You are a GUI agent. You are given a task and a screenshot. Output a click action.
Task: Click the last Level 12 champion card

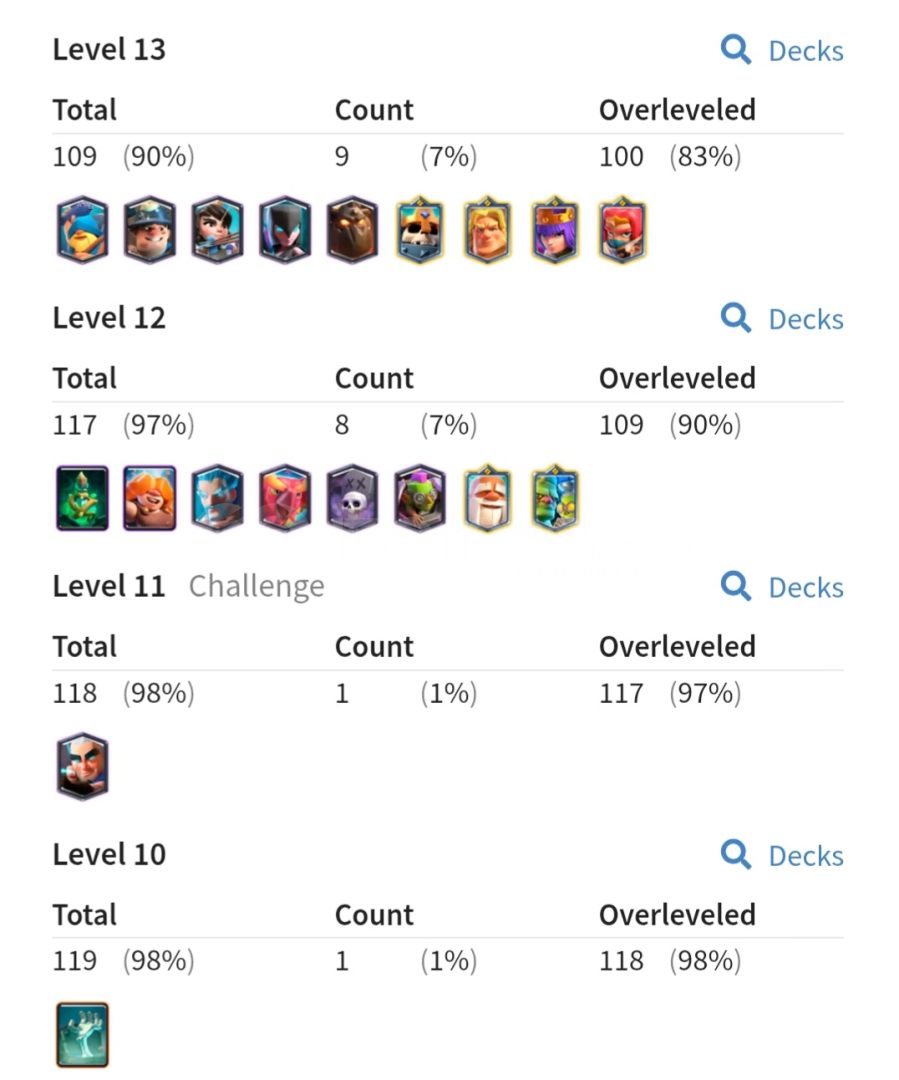(x=555, y=498)
